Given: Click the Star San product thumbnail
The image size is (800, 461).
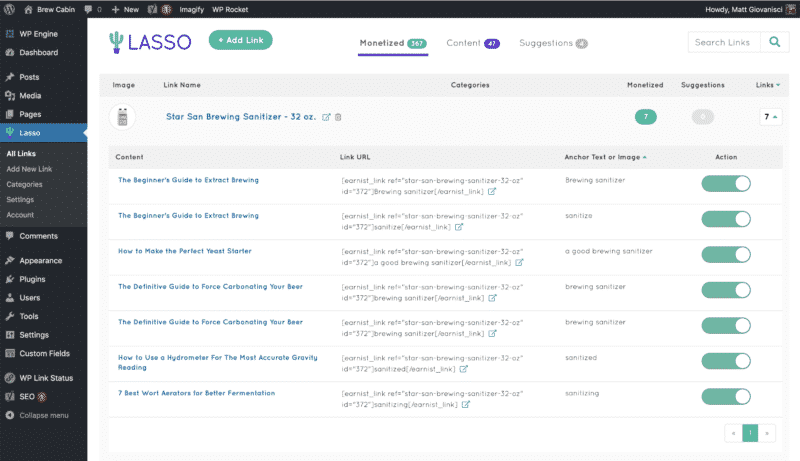Looking at the screenshot, I should pos(122,117).
